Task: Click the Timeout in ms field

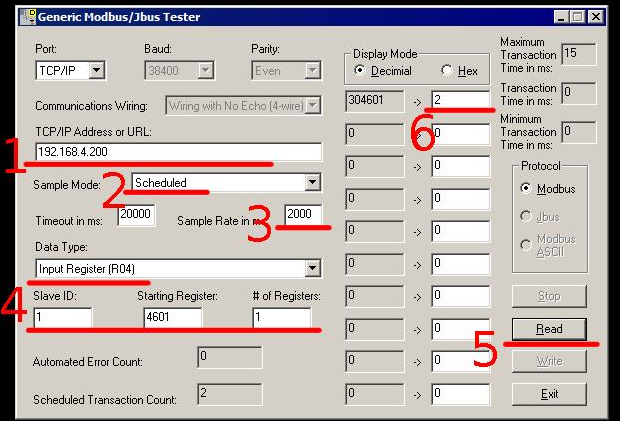Action: 136,215
